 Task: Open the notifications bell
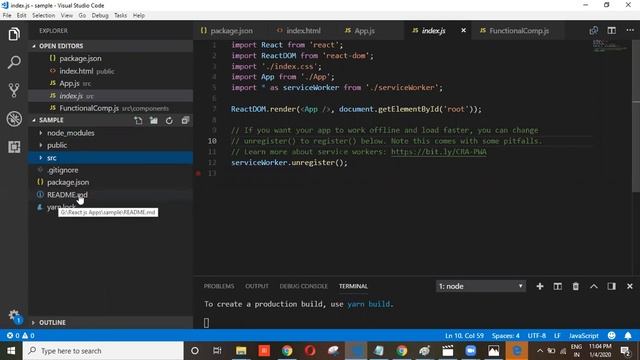tap(628, 336)
